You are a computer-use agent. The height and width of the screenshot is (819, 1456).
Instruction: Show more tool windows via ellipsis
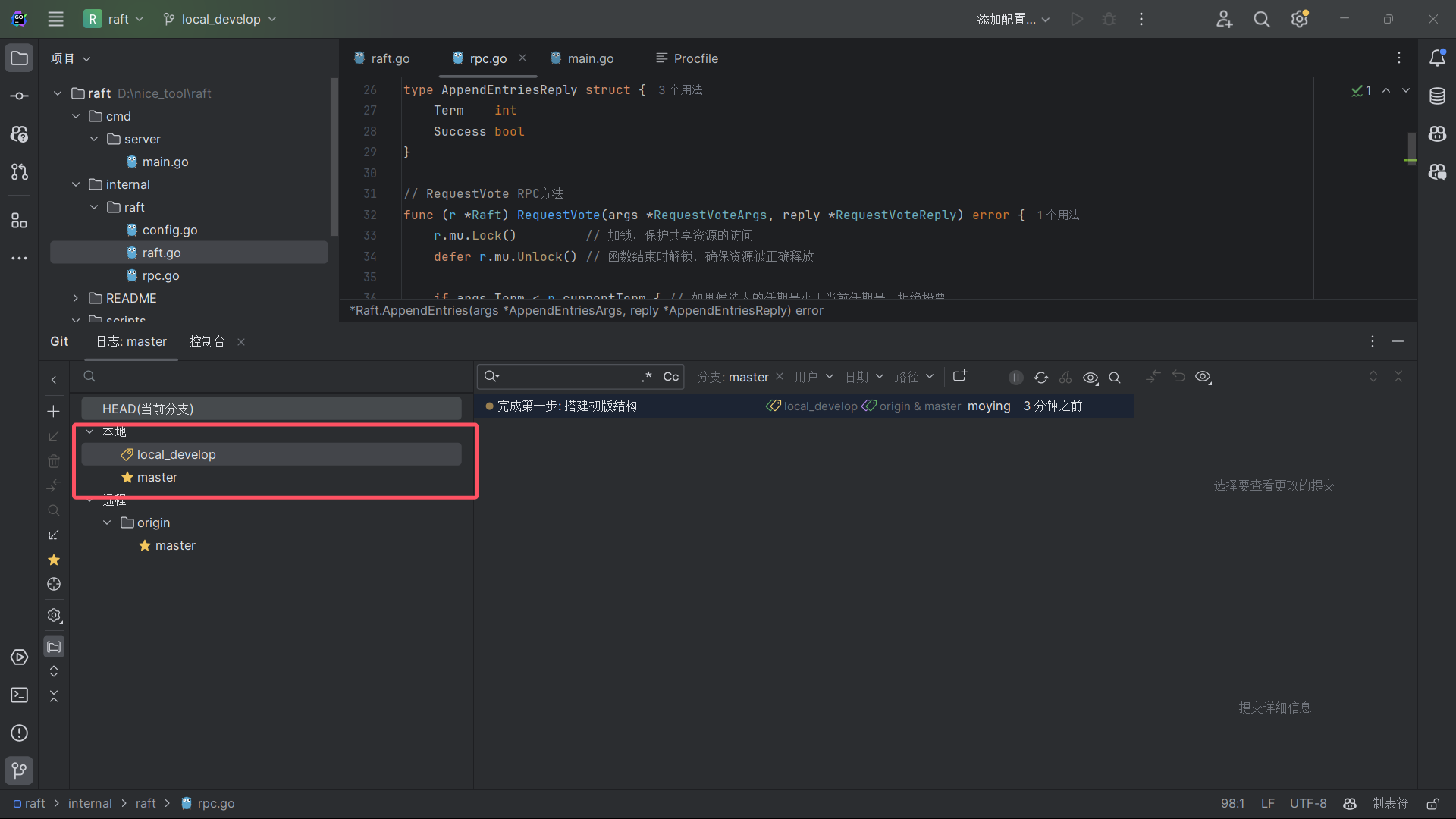(20, 259)
